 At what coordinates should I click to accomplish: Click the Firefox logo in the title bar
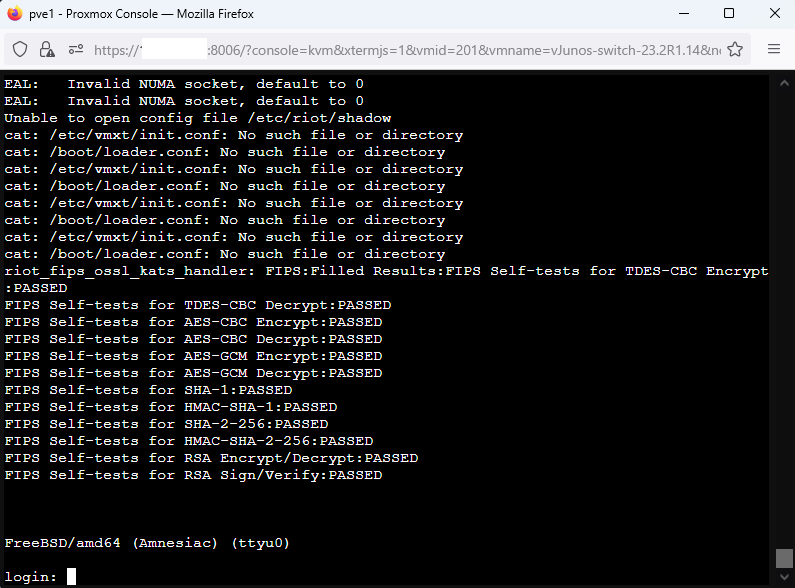[x=15, y=14]
